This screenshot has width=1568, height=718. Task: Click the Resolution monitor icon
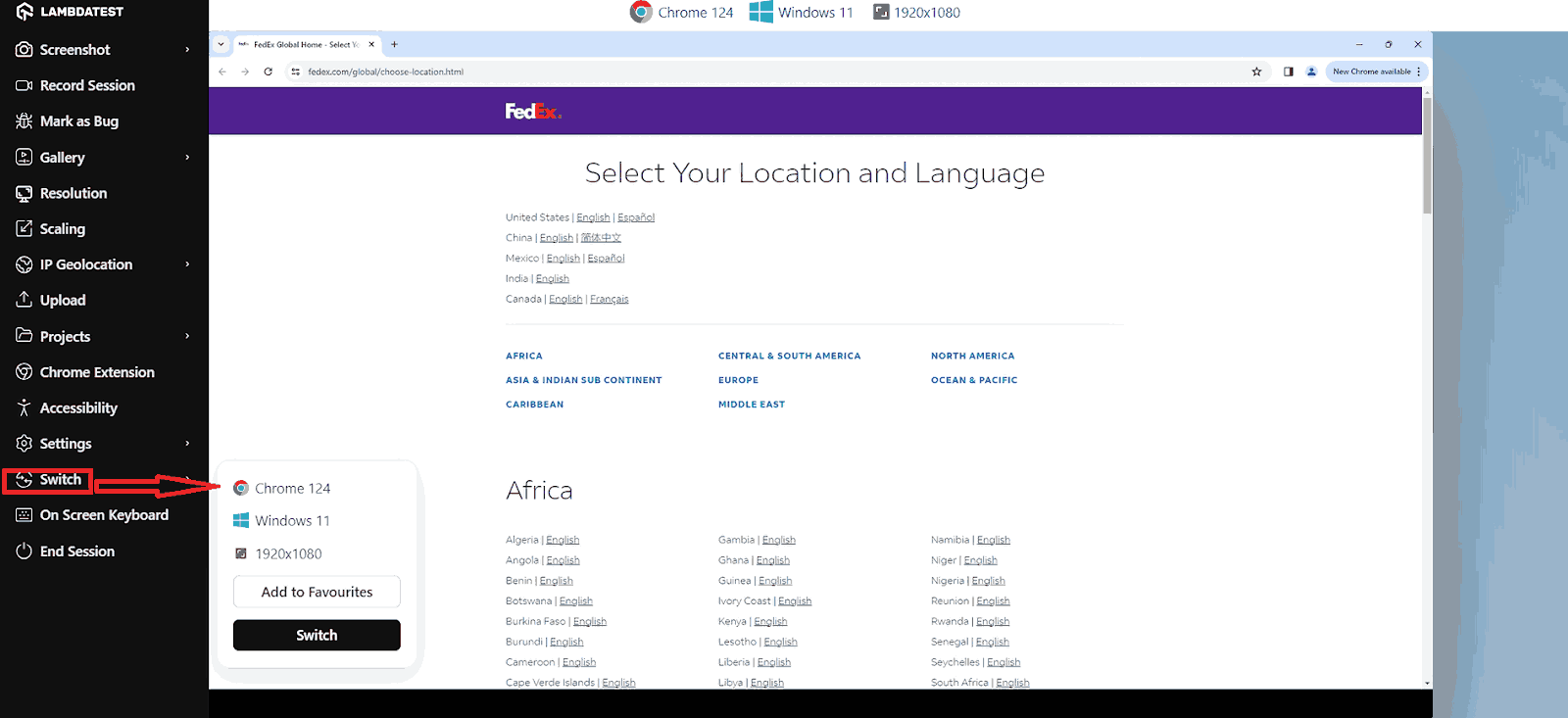click(24, 193)
